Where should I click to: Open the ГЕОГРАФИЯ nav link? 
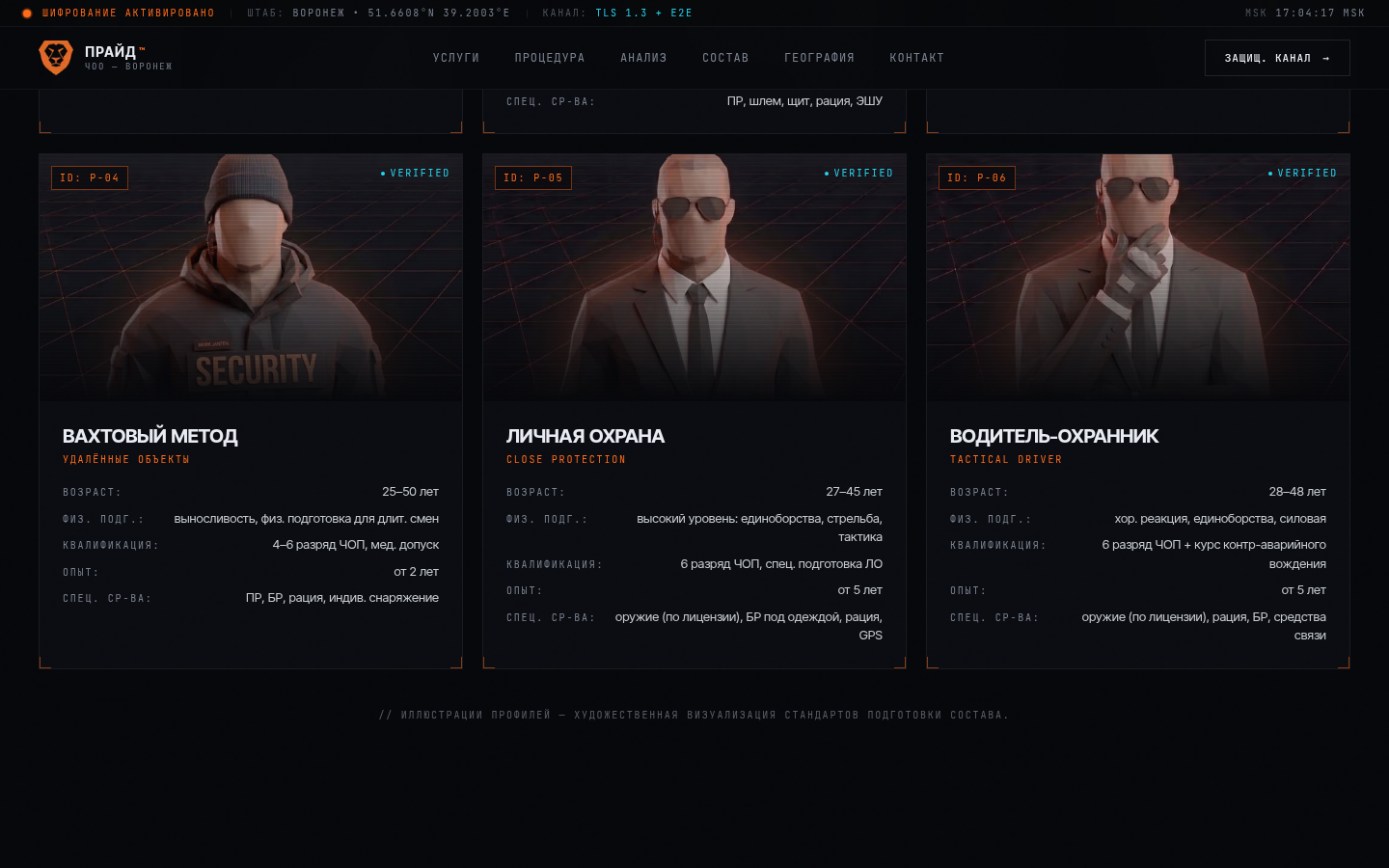tap(819, 58)
